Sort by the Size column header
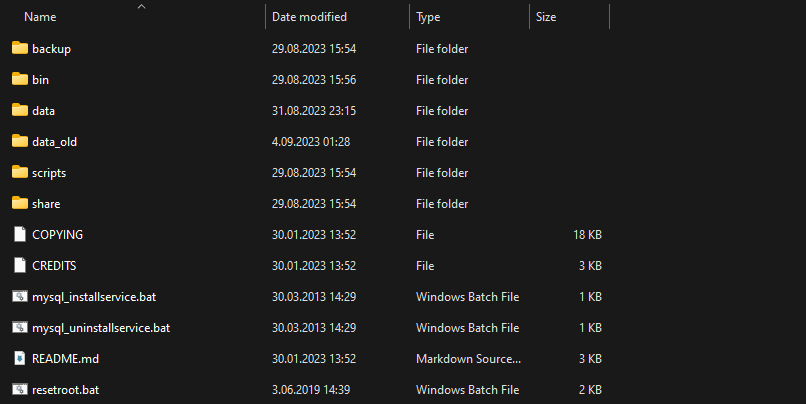Image resolution: width=806 pixels, height=404 pixels. [x=546, y=17]
